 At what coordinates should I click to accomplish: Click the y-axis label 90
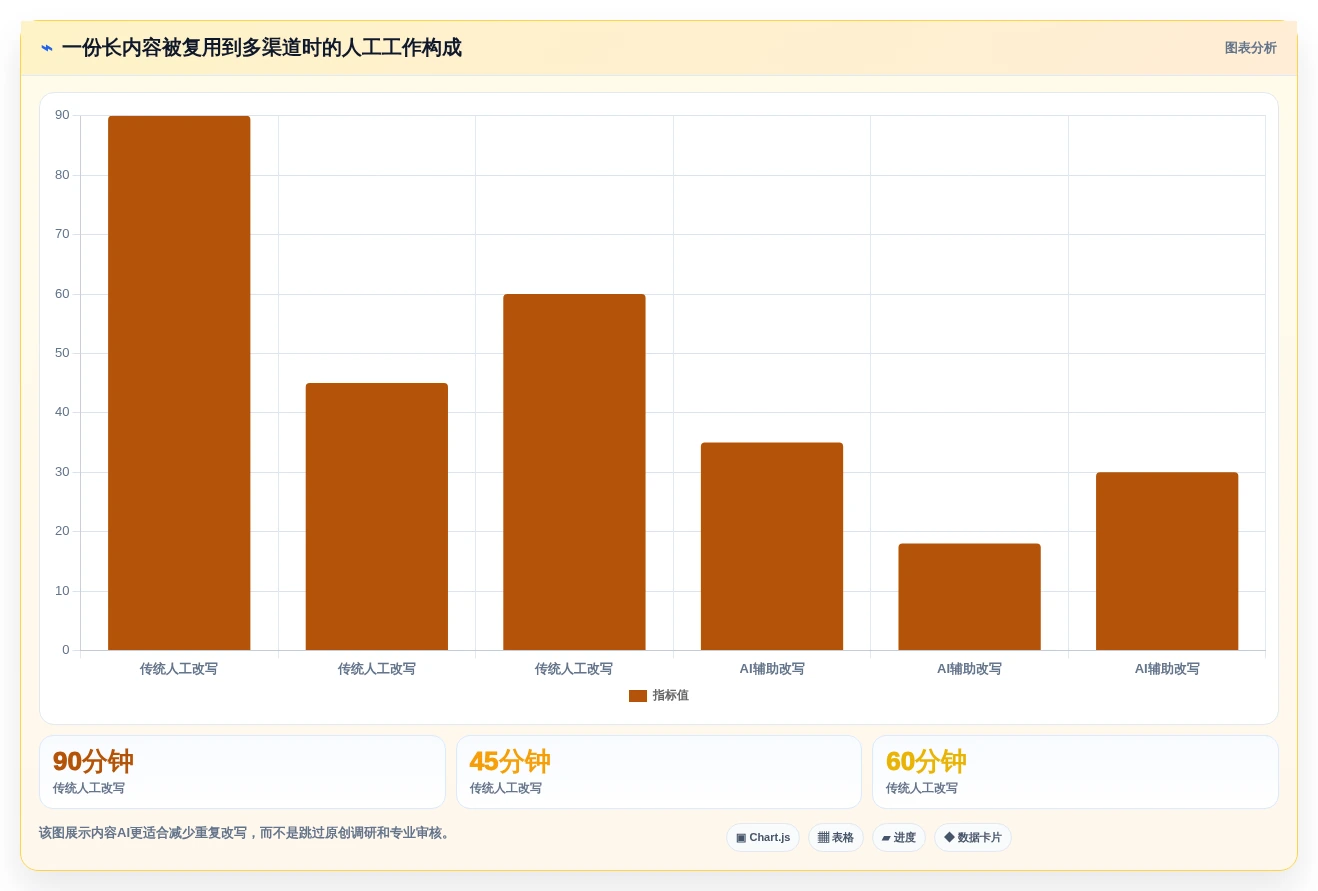(x=62, y=115)
